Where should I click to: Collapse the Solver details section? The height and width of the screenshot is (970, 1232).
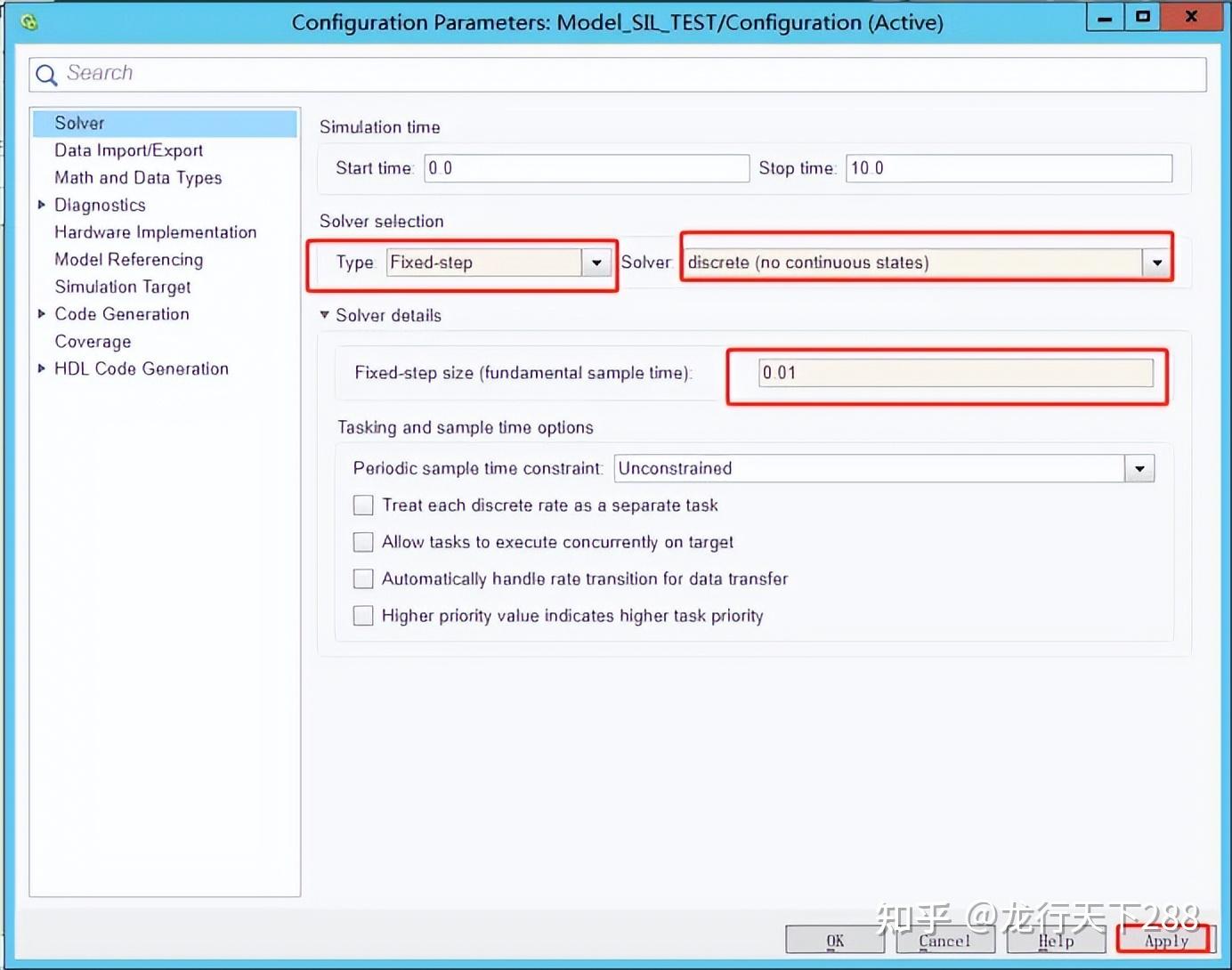325,315
